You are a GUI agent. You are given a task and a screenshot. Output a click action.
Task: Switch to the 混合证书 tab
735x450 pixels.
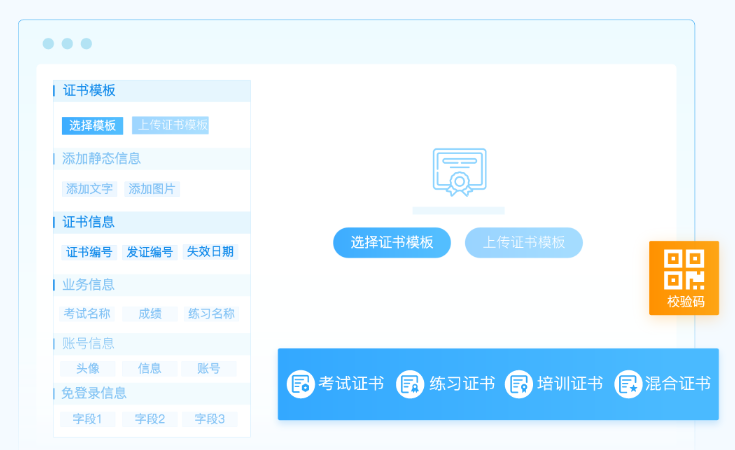click(677, 384)
